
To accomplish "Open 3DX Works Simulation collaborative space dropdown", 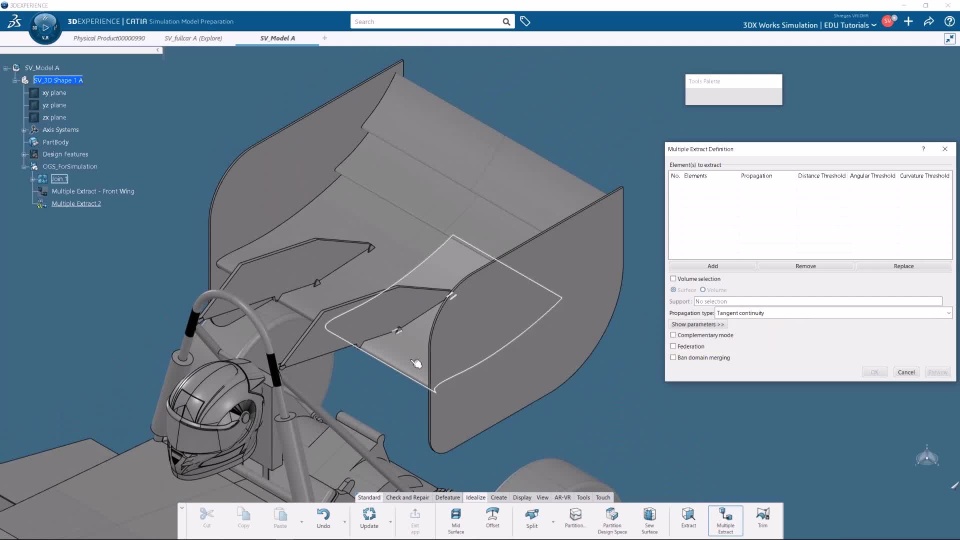I will pos(874,25).
